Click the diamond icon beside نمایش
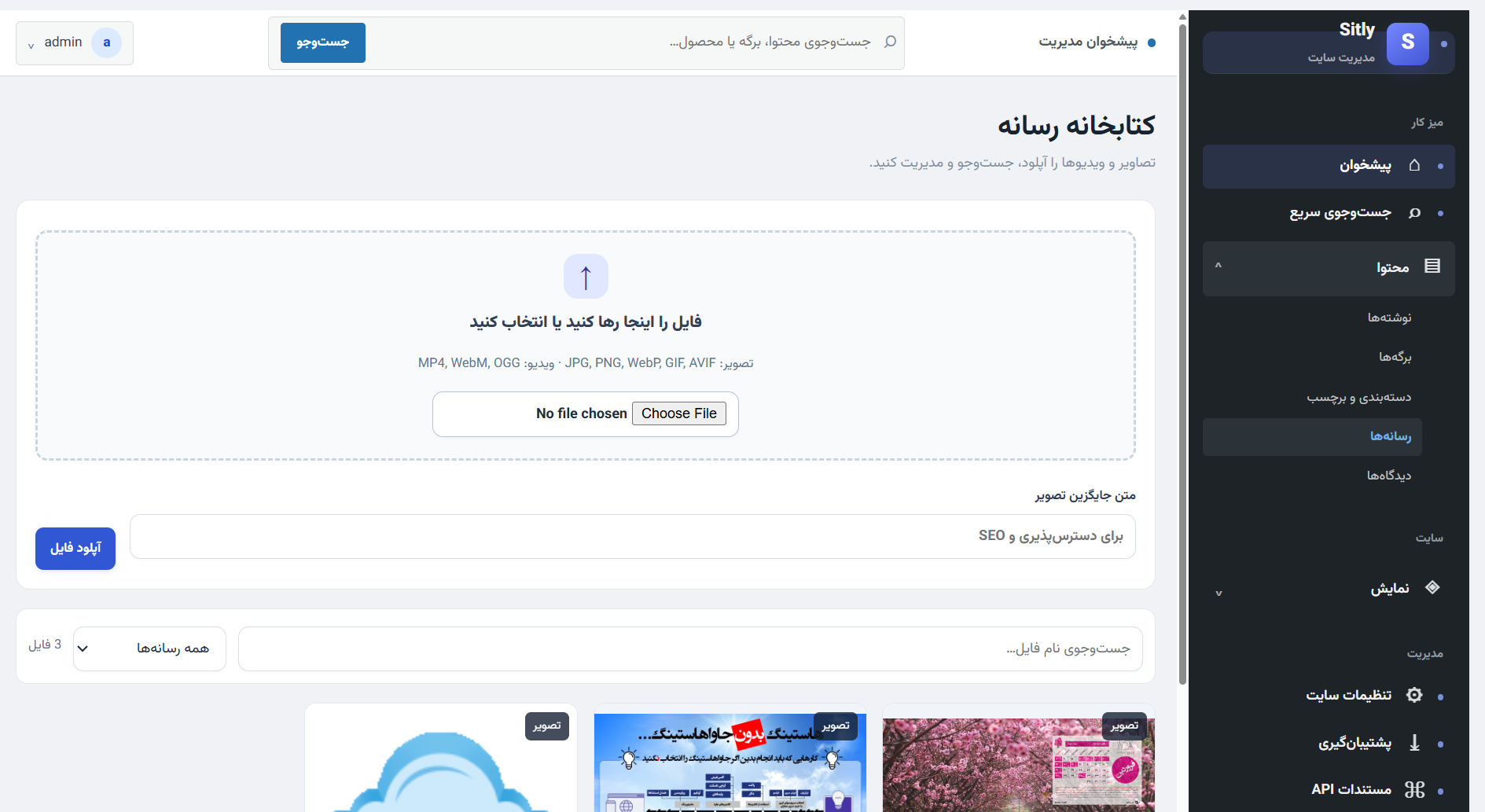 pyautogui.click(x=1432, y=587)
